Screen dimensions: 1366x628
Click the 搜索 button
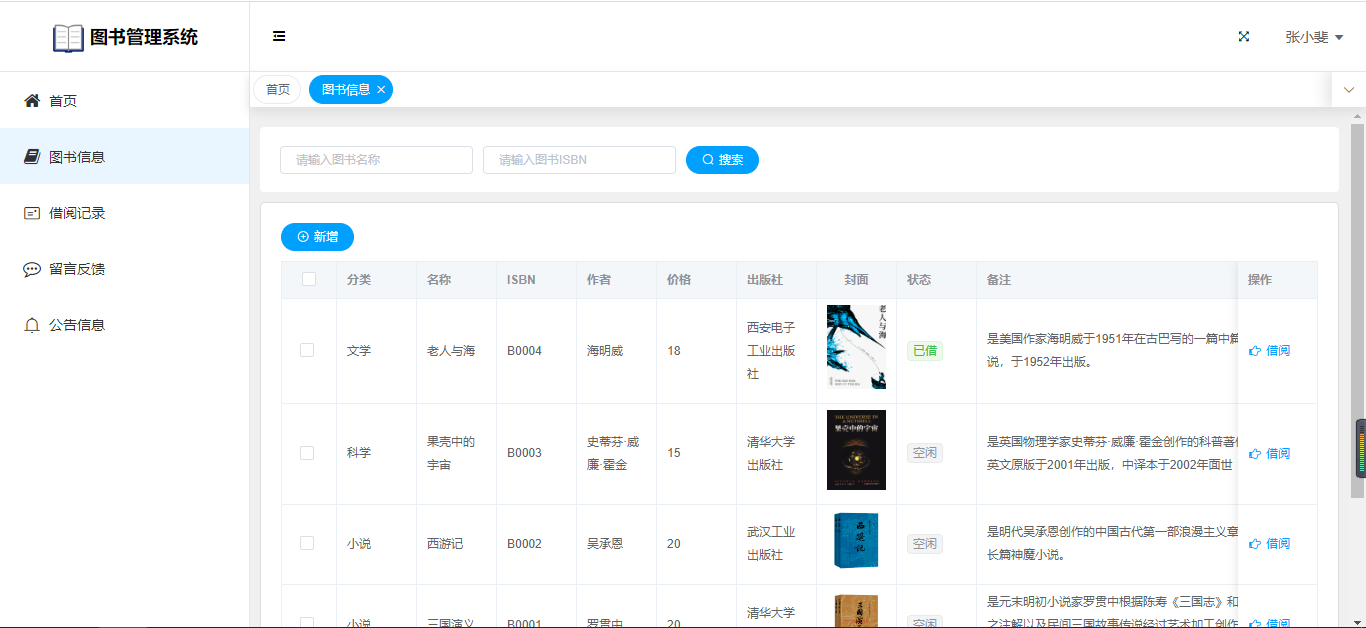click(x=722, y=160)
